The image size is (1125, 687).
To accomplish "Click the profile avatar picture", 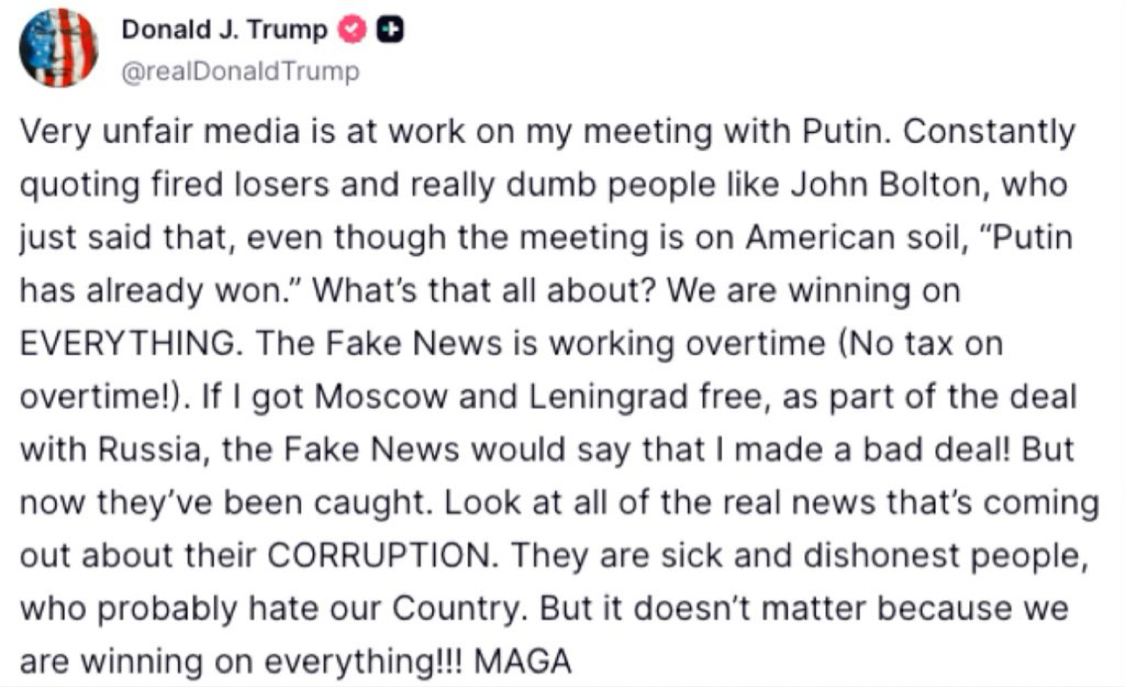I will (x=58, y=47).
